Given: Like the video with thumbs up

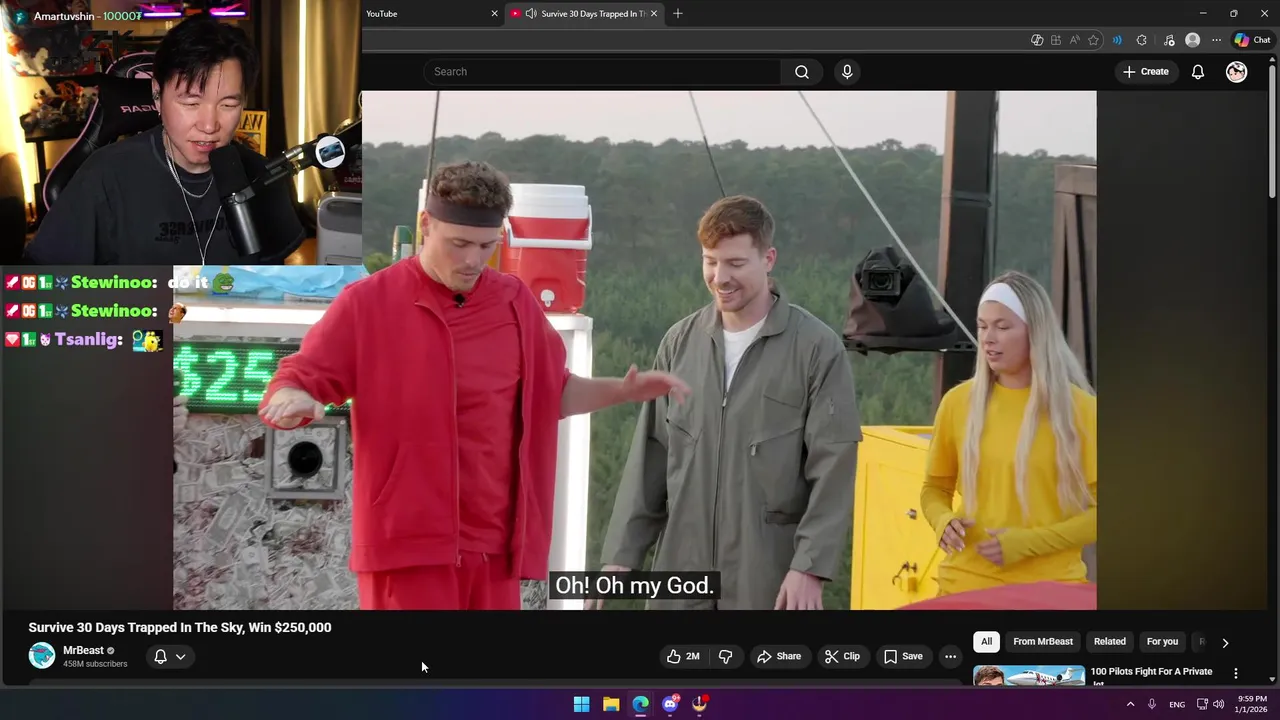Looking at the screenshot, I should (683, 657).
